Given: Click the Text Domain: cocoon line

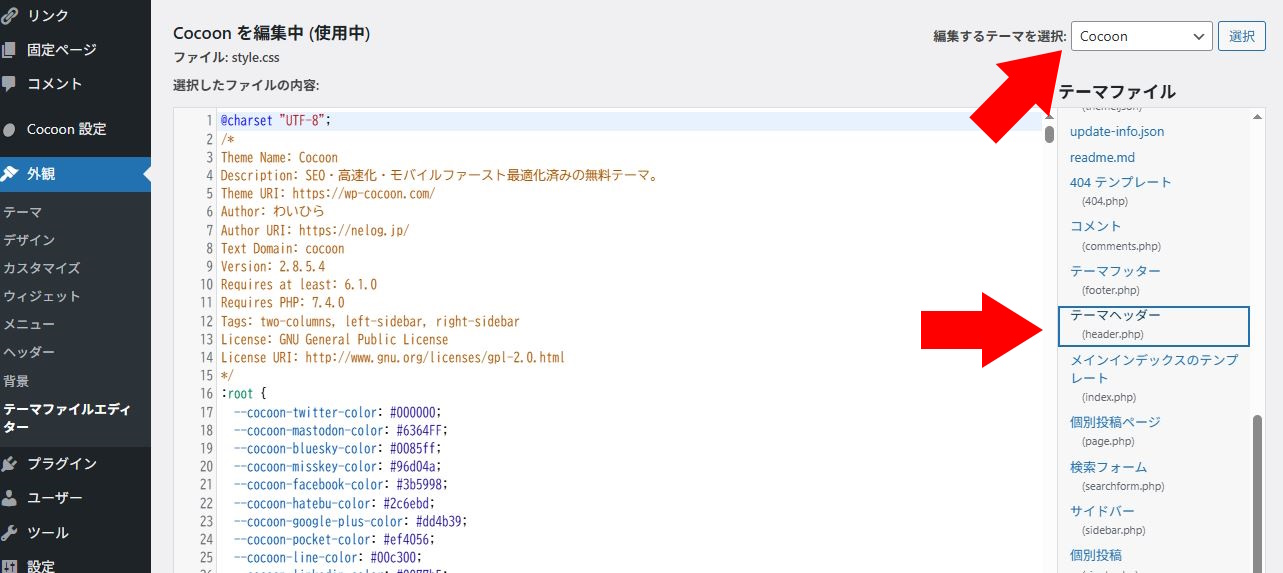Looking at the screenshot, I should click(x=282, y=248).
